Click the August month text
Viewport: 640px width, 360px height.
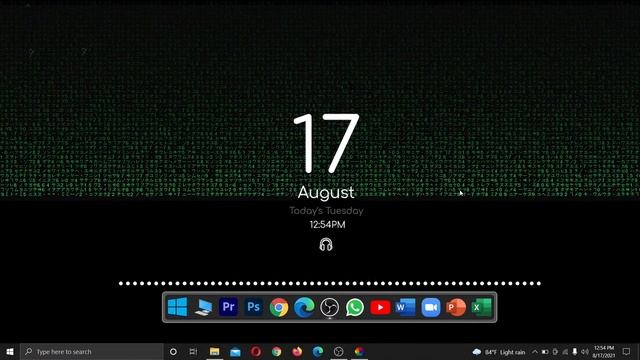coord(326,193)
